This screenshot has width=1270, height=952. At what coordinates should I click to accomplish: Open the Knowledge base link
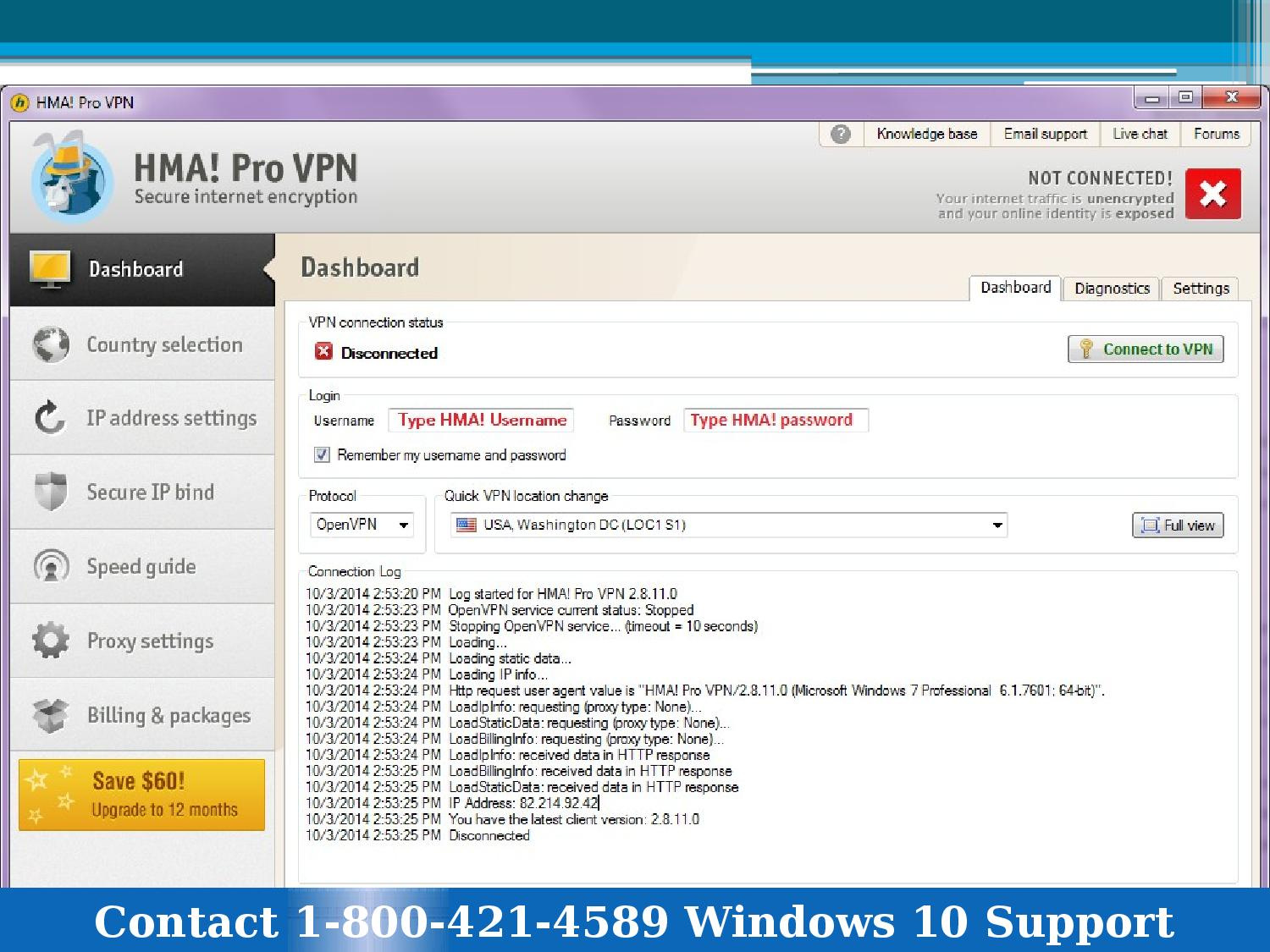click(927, 134)
